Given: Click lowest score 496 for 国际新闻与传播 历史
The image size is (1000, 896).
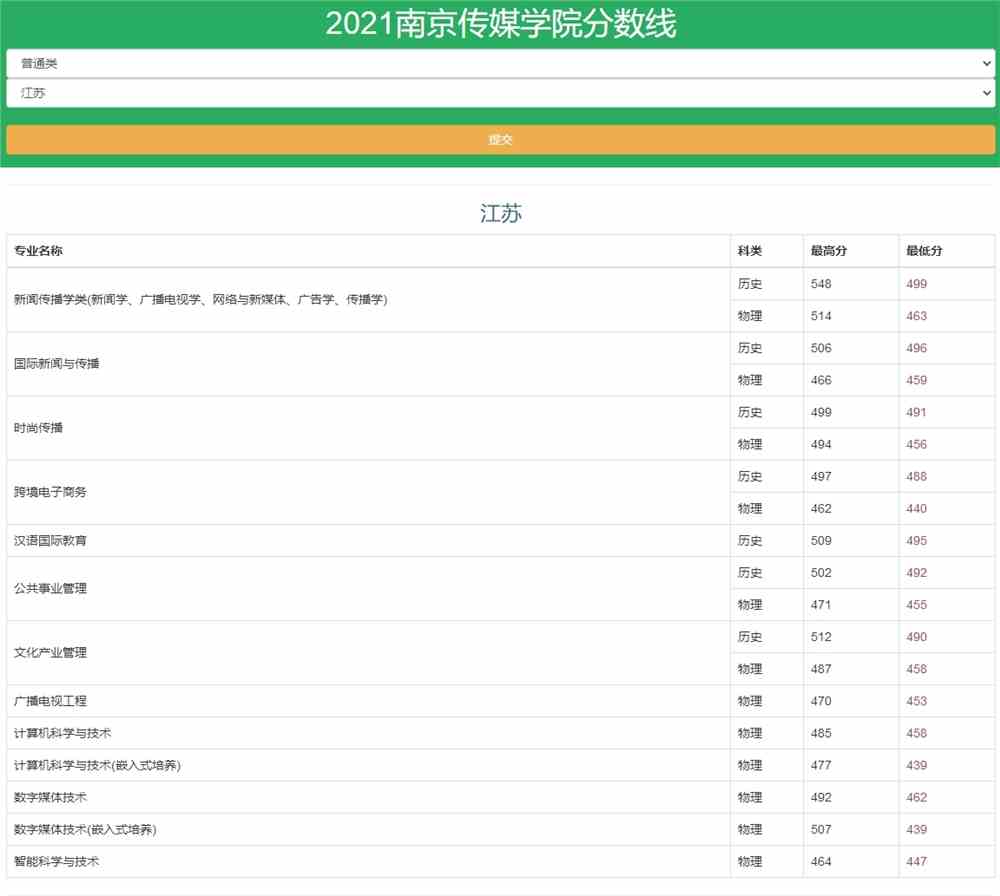Looking at the screenshot, I should pyautogui.click(x=916, y=348).
